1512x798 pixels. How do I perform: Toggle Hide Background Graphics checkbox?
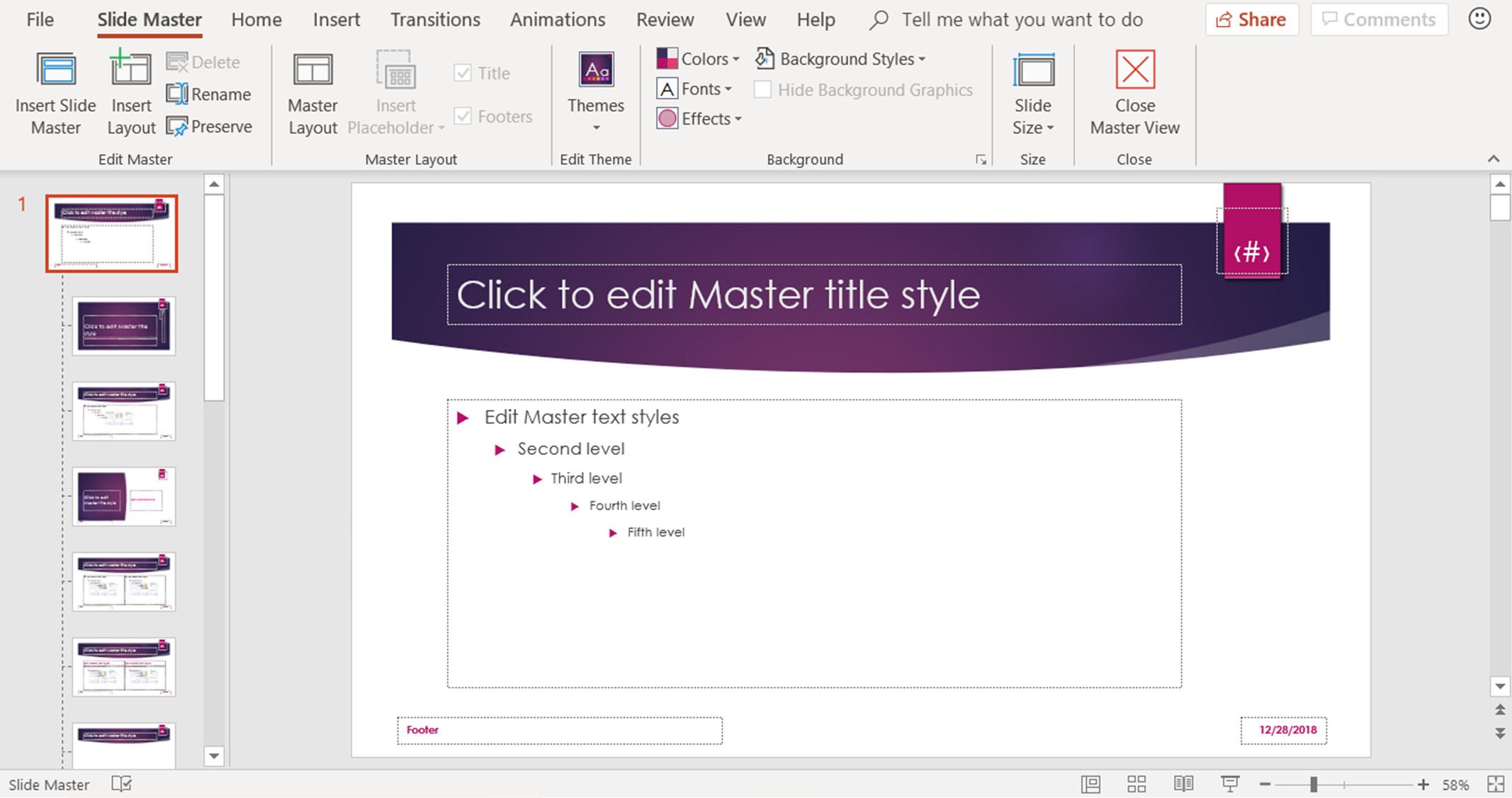(x=762, y=88)
